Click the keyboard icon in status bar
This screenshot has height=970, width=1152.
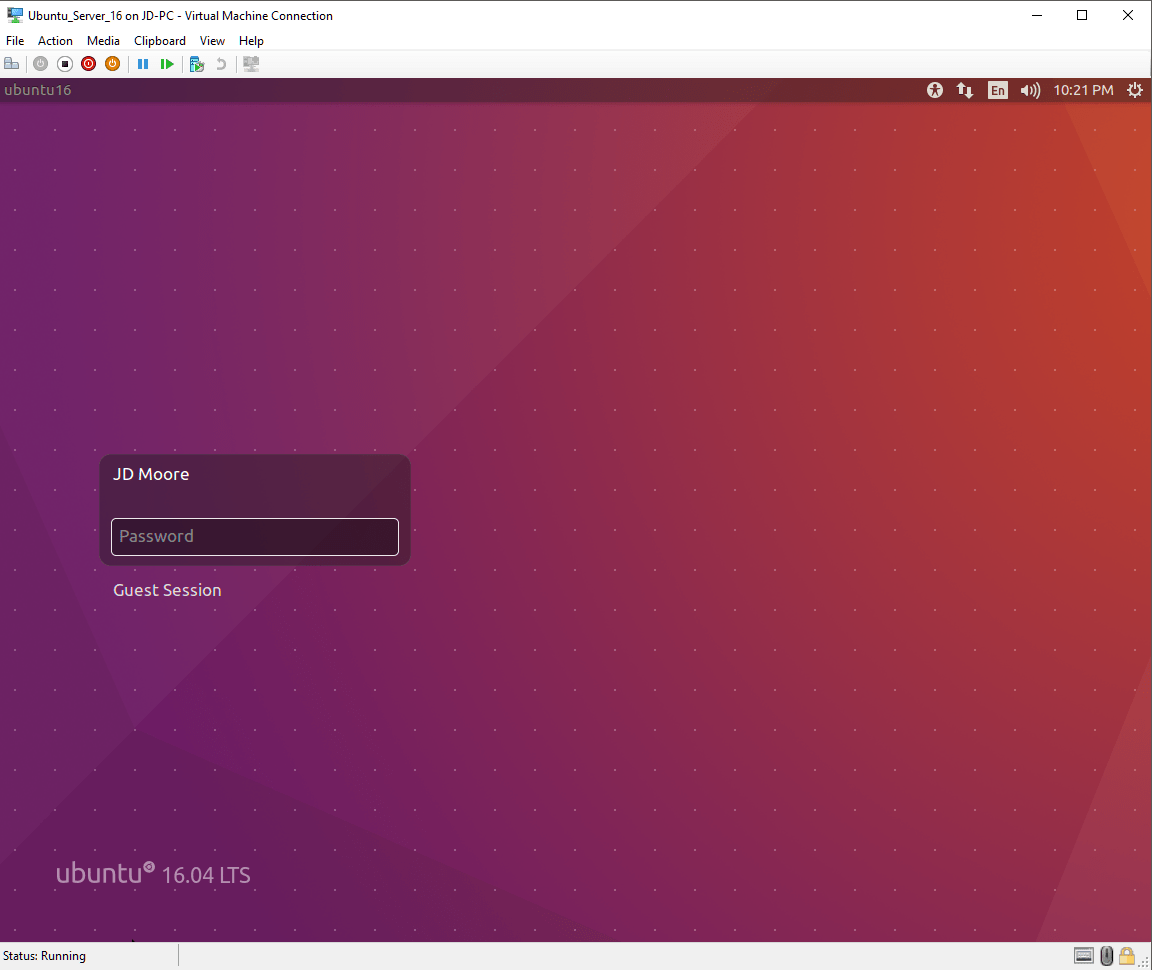pyautogui.click(x=1084, y=955)
